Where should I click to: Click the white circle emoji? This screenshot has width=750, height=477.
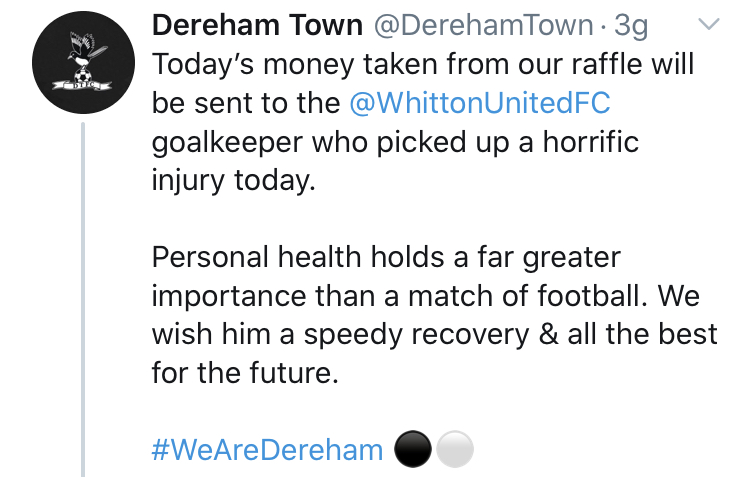pos(454,449)
